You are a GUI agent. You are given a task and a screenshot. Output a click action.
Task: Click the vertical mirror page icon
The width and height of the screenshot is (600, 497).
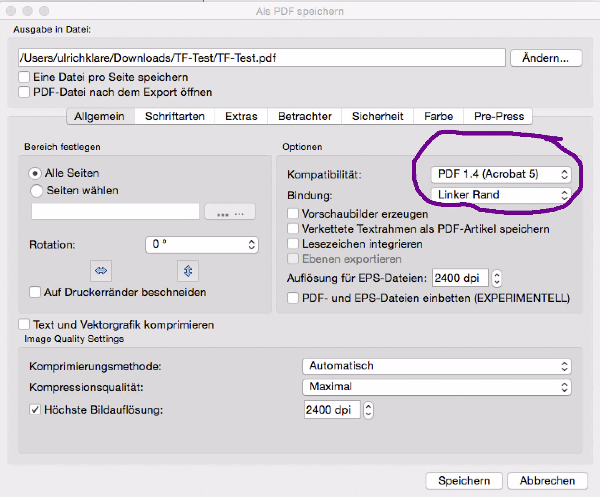click(x=184, y=270)
